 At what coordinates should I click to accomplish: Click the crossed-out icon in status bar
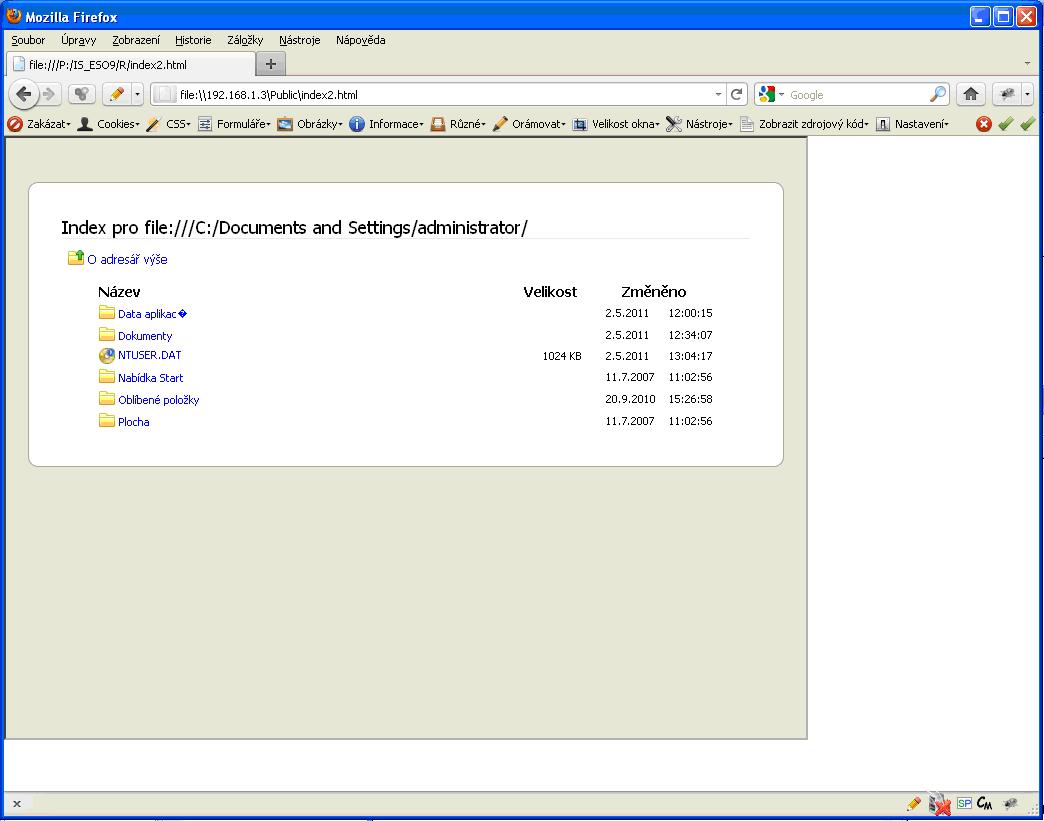coord(939,804)
